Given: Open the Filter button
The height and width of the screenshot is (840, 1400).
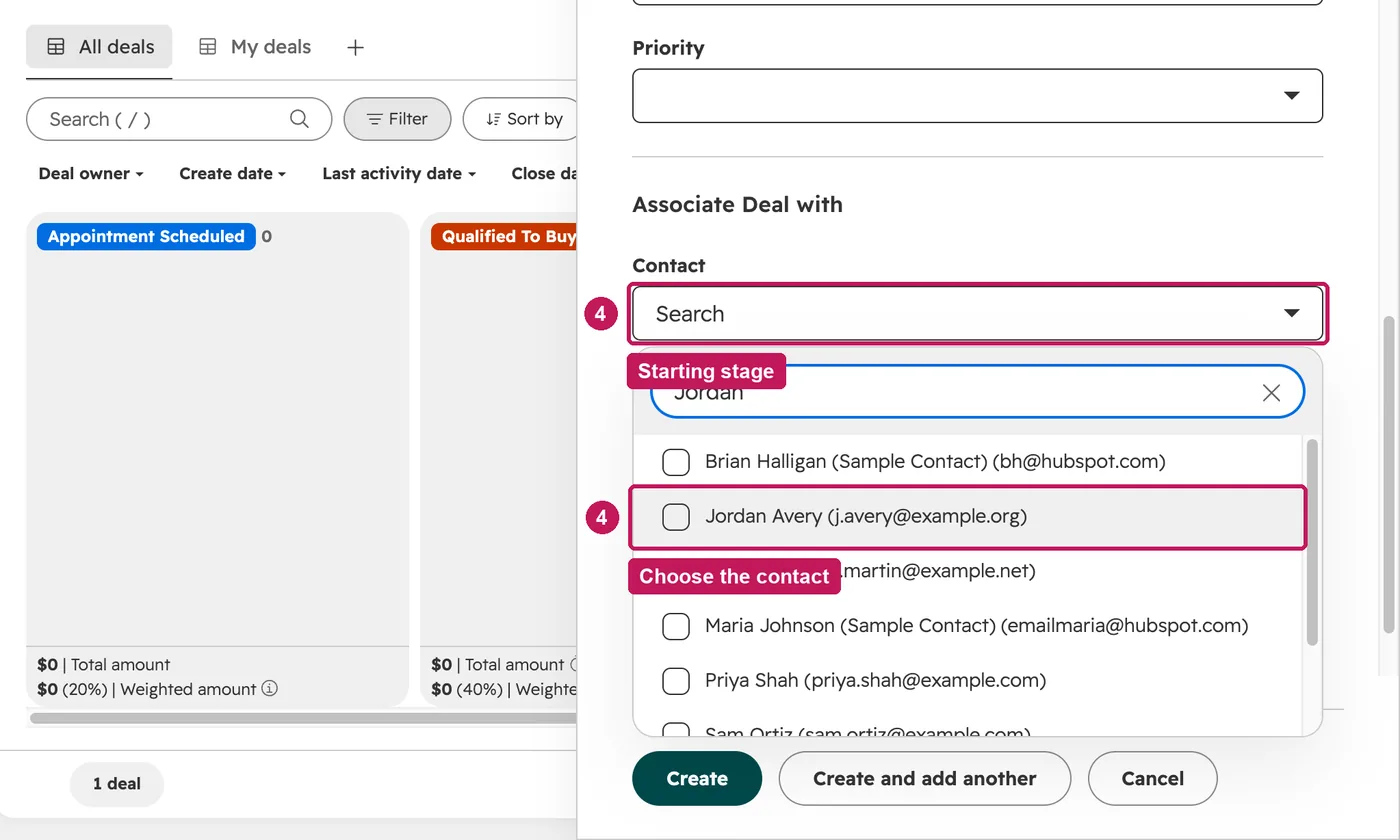Looking at the screenshot, I should pos(397,119).
